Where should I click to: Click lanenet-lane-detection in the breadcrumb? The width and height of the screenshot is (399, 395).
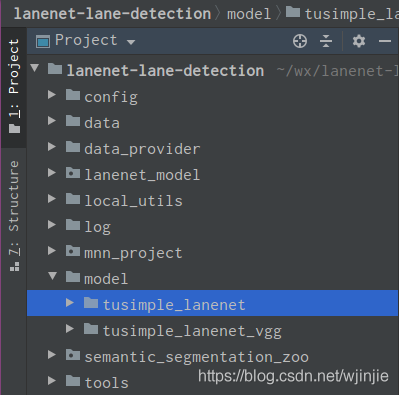(112, 14)
